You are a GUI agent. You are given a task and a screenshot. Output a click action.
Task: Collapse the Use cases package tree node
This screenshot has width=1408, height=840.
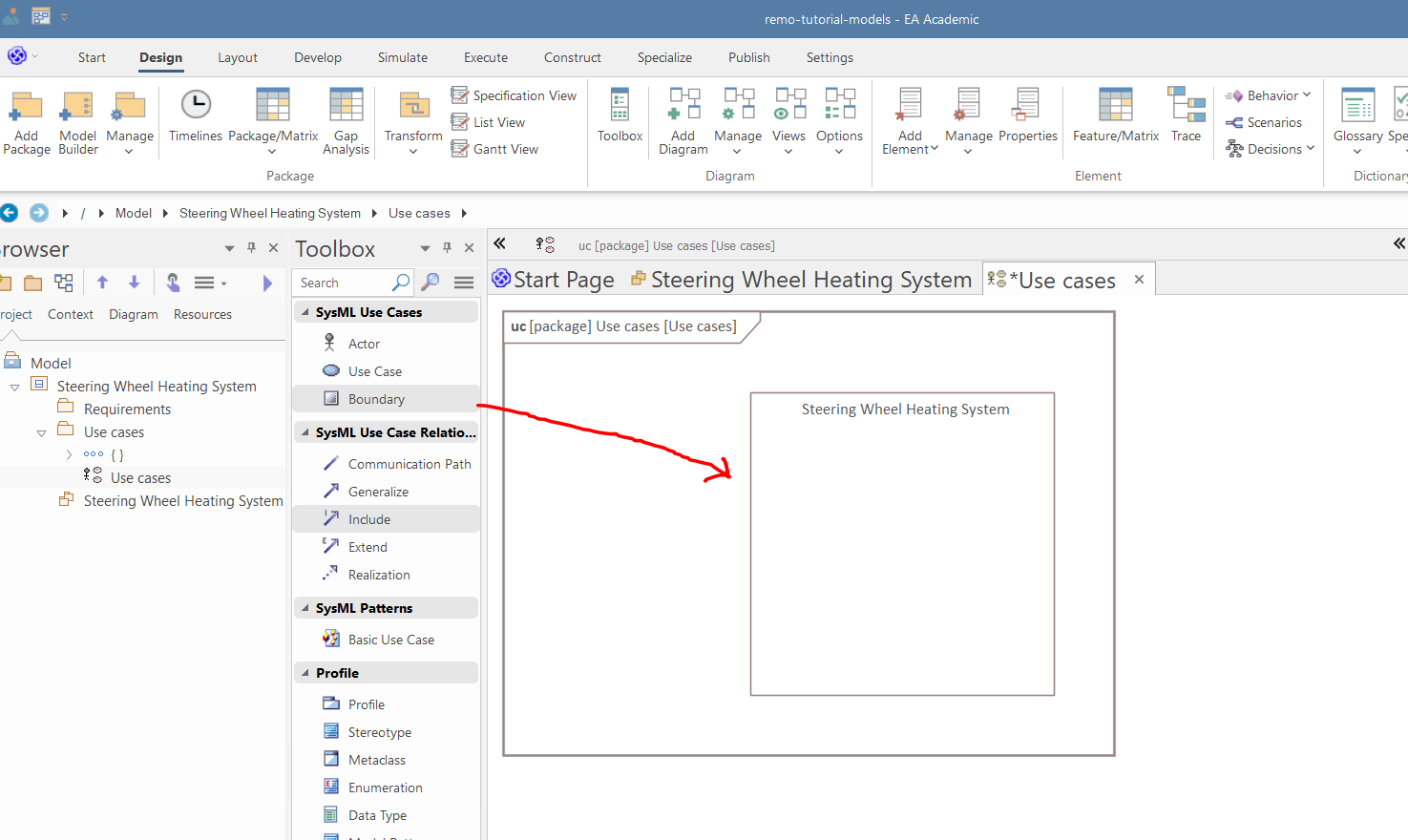(x=41, y=432)
